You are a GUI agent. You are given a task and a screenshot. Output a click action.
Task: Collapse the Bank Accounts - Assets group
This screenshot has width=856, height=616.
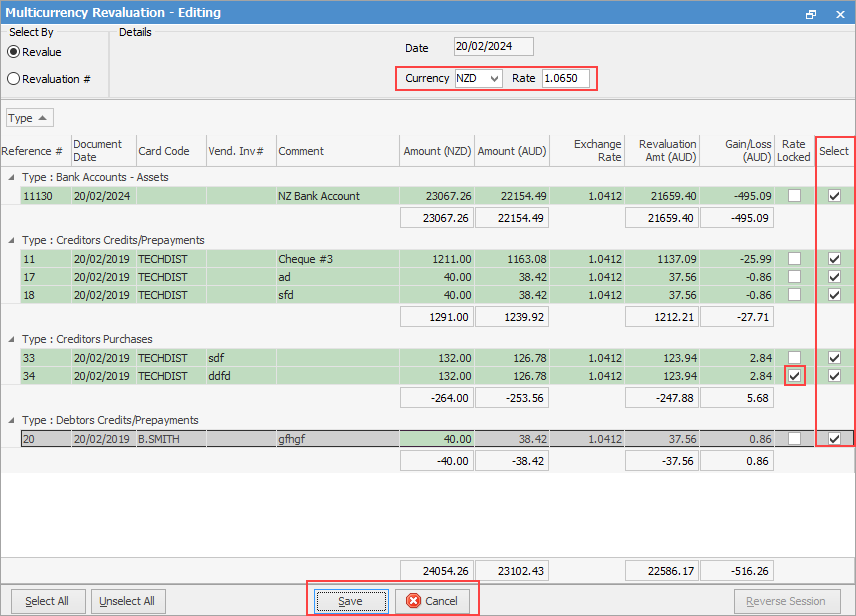(x=12, y=177)
